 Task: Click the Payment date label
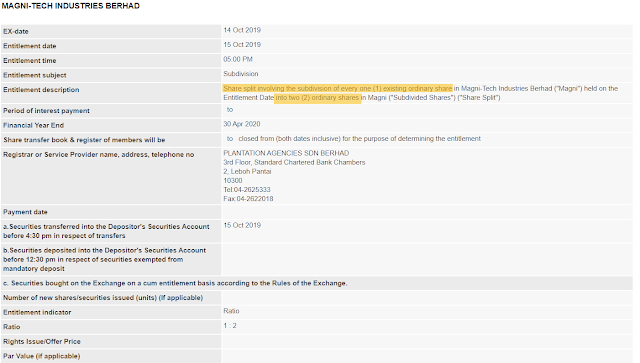pos(25,212)
